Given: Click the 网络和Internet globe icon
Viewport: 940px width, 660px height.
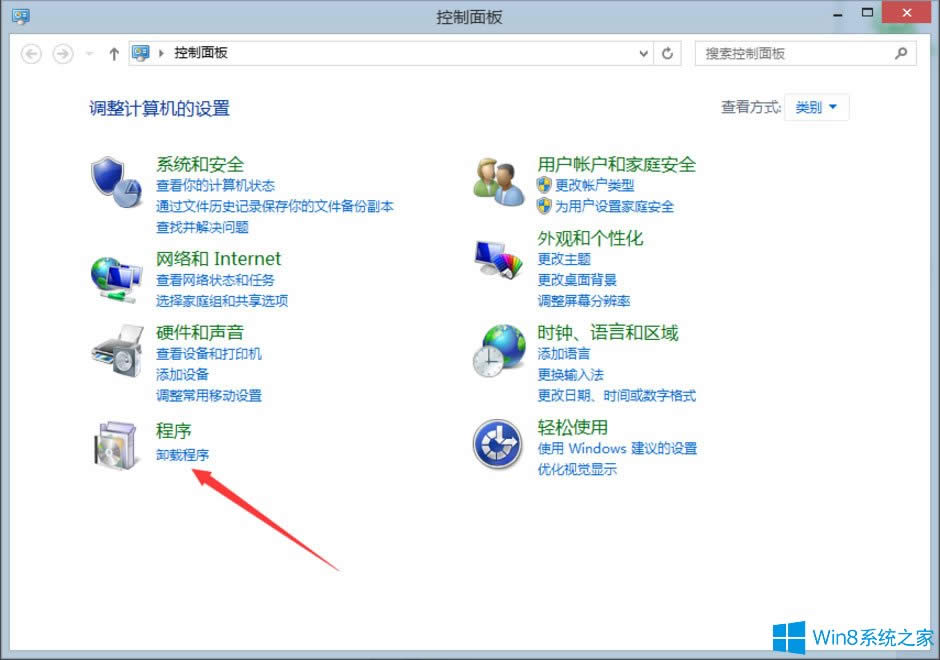Looking at the screenshot, I should pos(114,275).
